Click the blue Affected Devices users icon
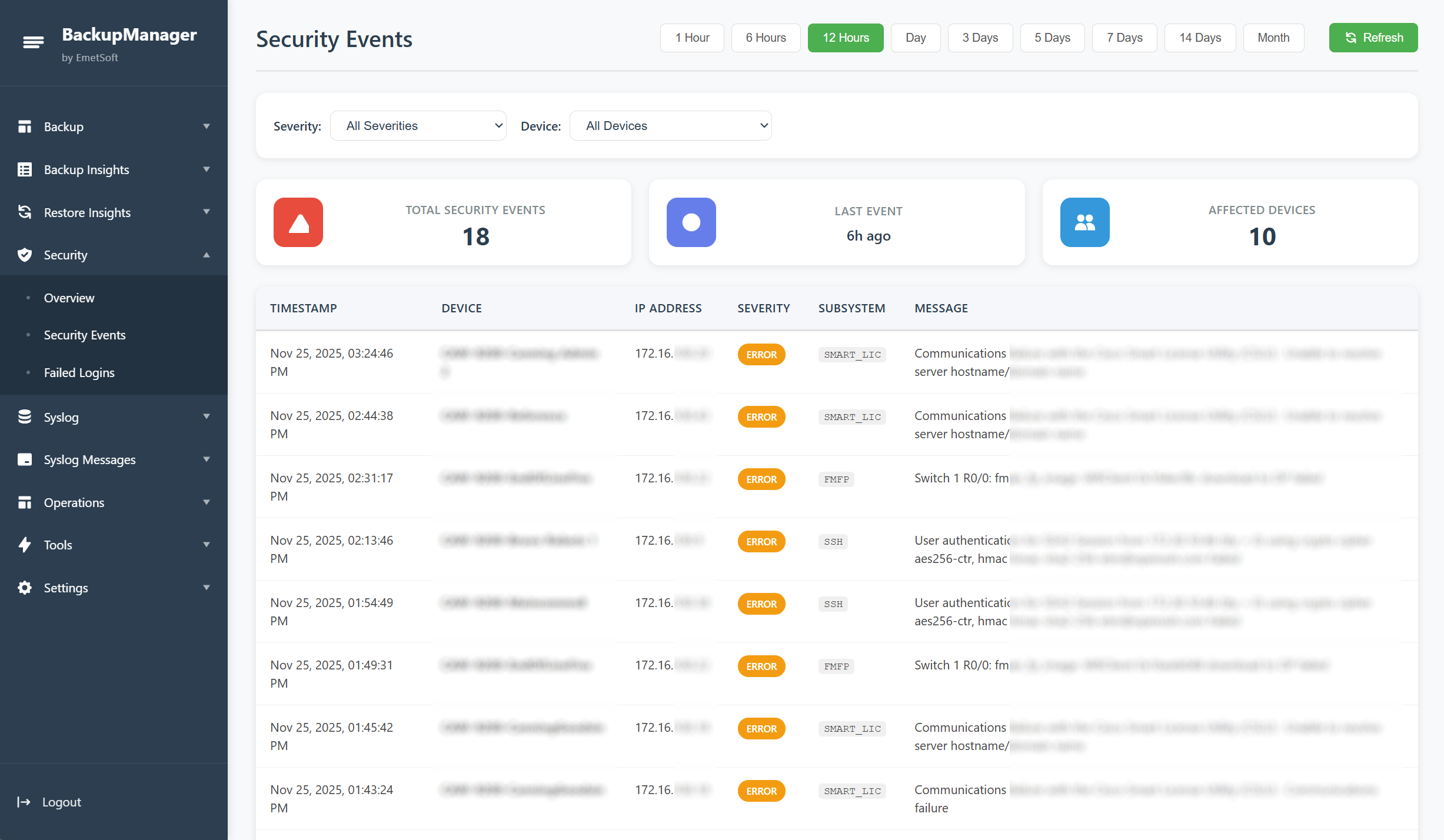 (x=1085, y=222)
